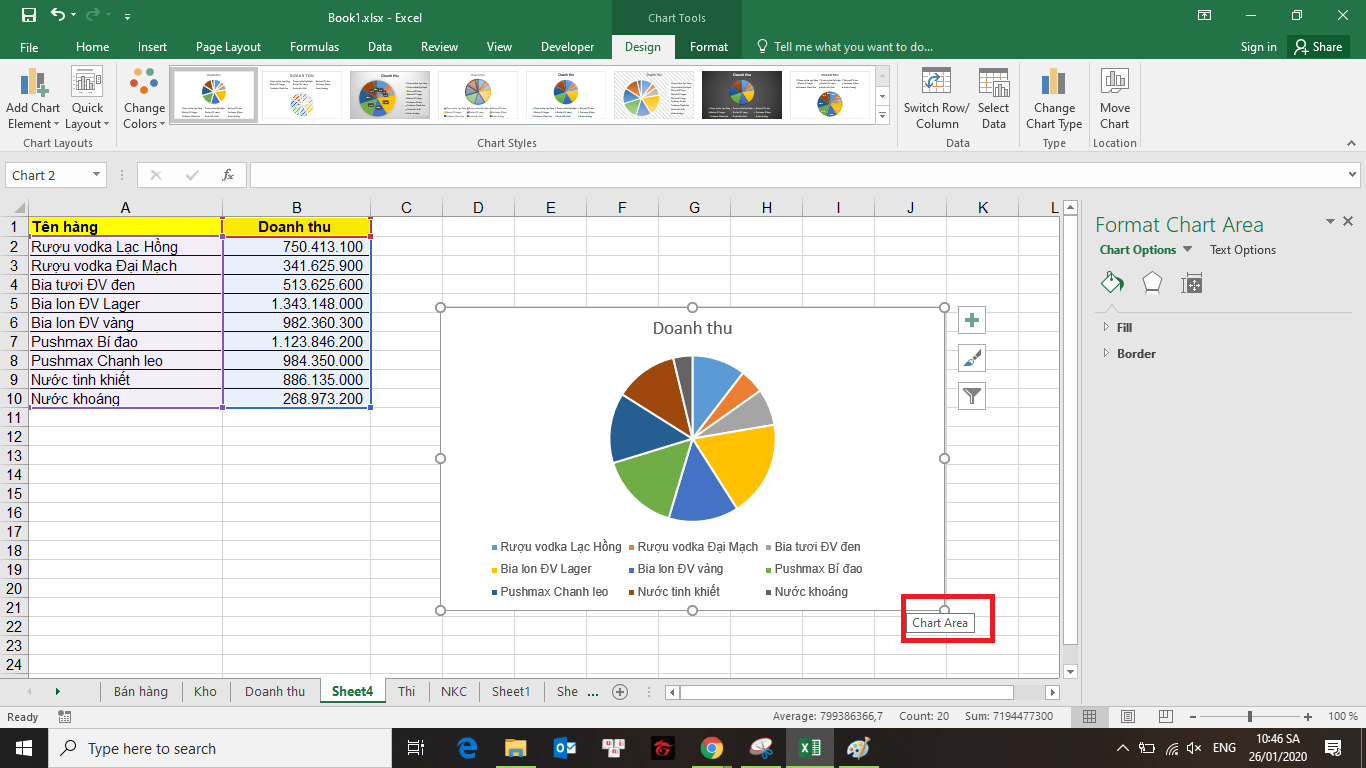
Task: Switch to the Bán hàng sheet tab
Action: point(140,692)
